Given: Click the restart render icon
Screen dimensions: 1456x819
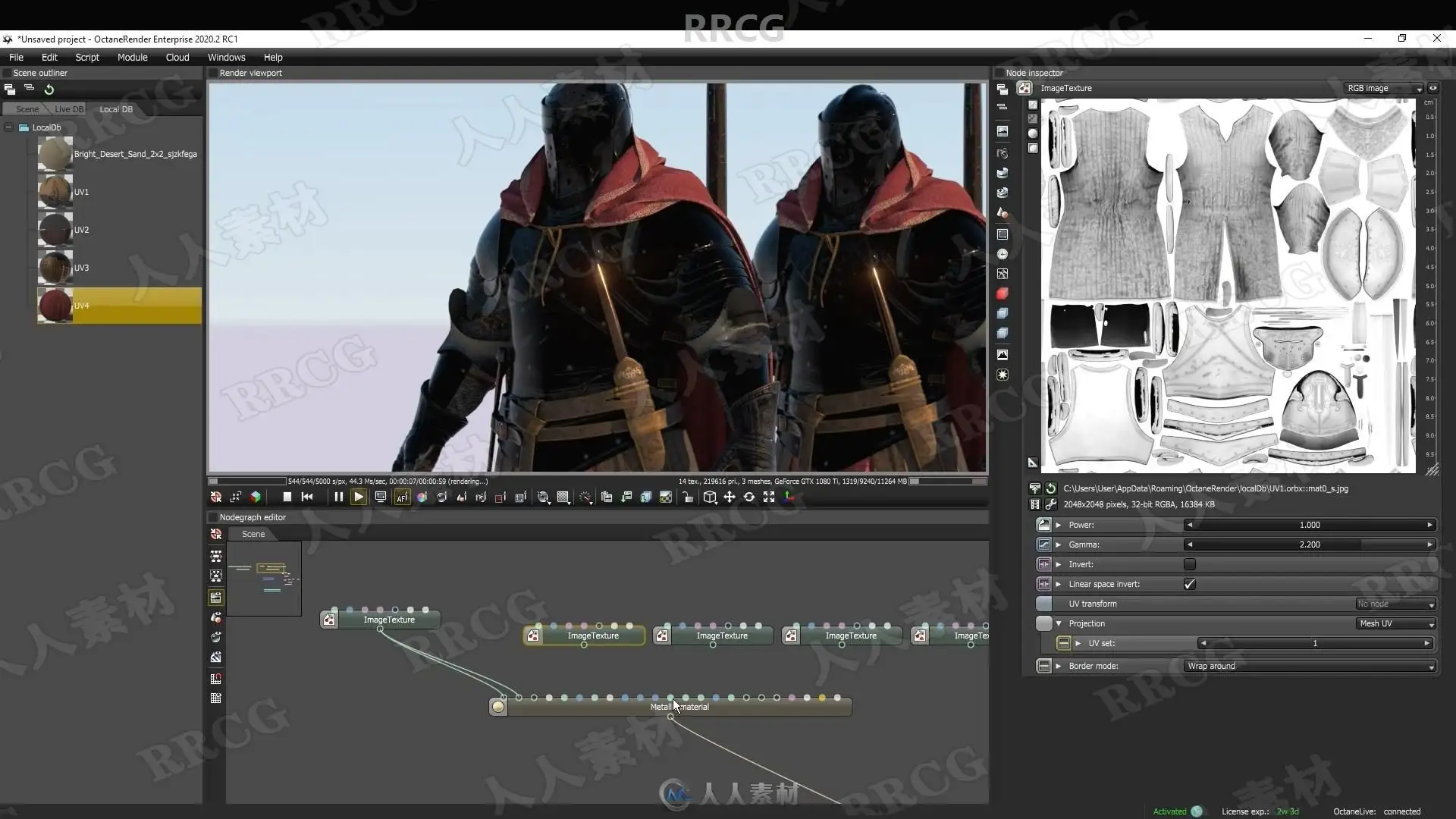Looking at the screenshot, I should [307, 497].
